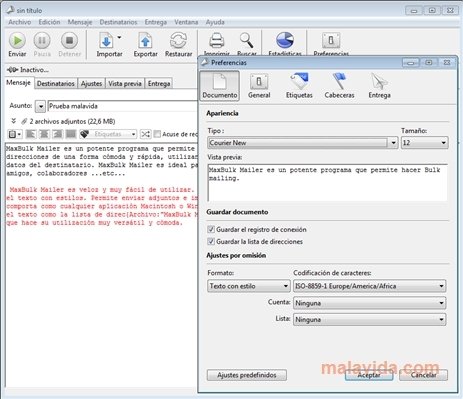The image size is (463, 399).
Task: Open the Formato dropdown
Action: coord(248,286)
